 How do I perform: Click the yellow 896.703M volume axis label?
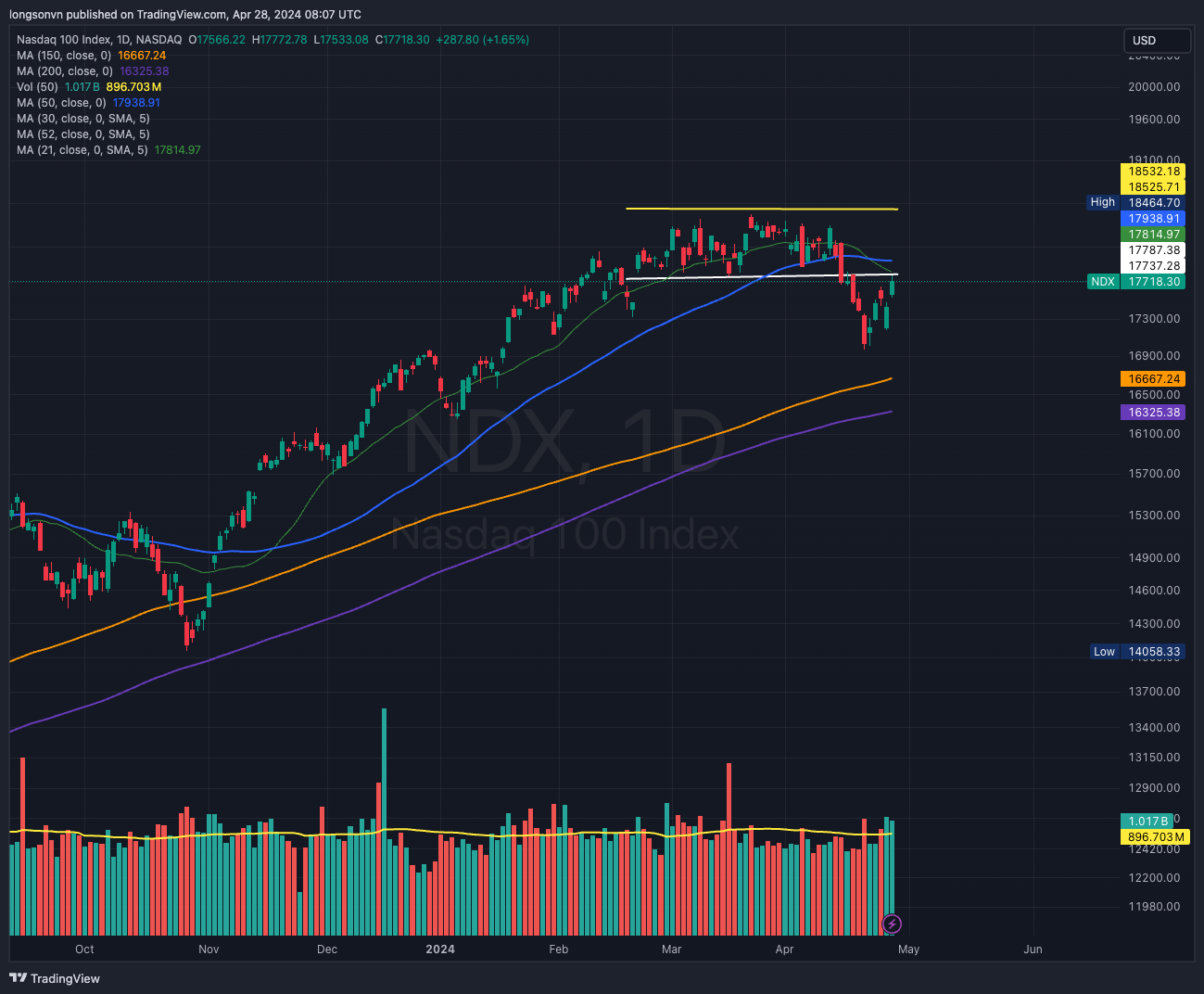[1156, 837]
